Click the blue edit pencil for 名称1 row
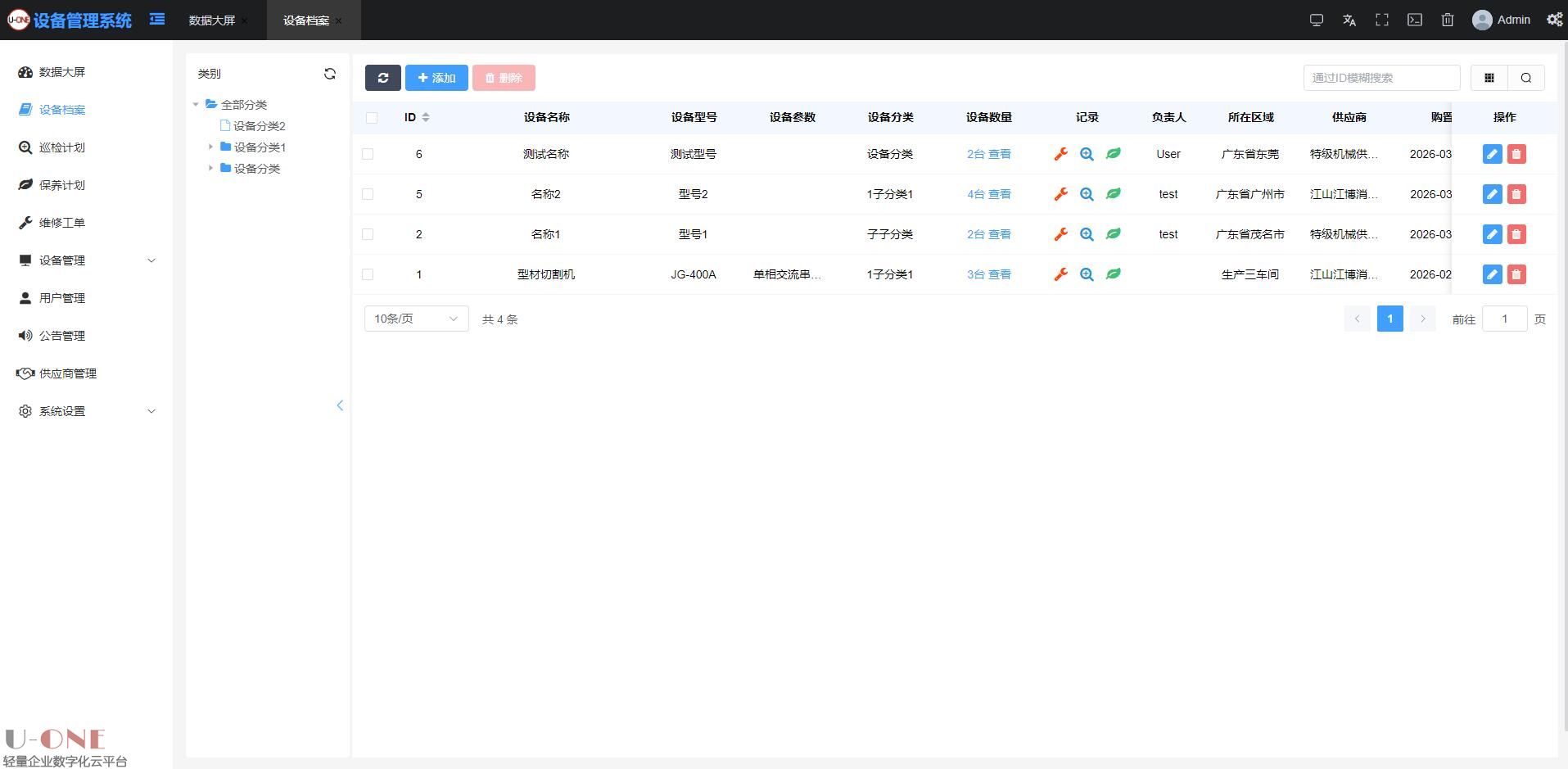The image size is (1568, 769). click(x=1492, y=234)
